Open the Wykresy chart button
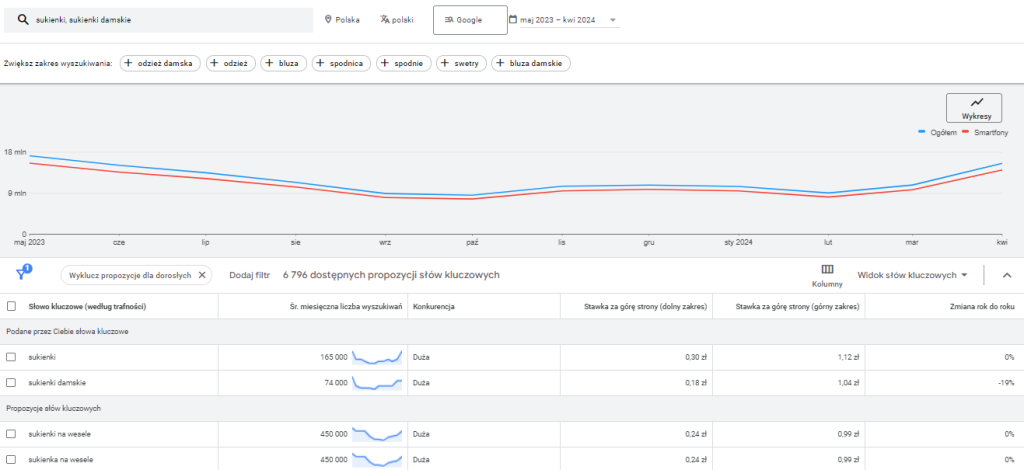Screen dimensions: 1024x470 click(976, 108)
